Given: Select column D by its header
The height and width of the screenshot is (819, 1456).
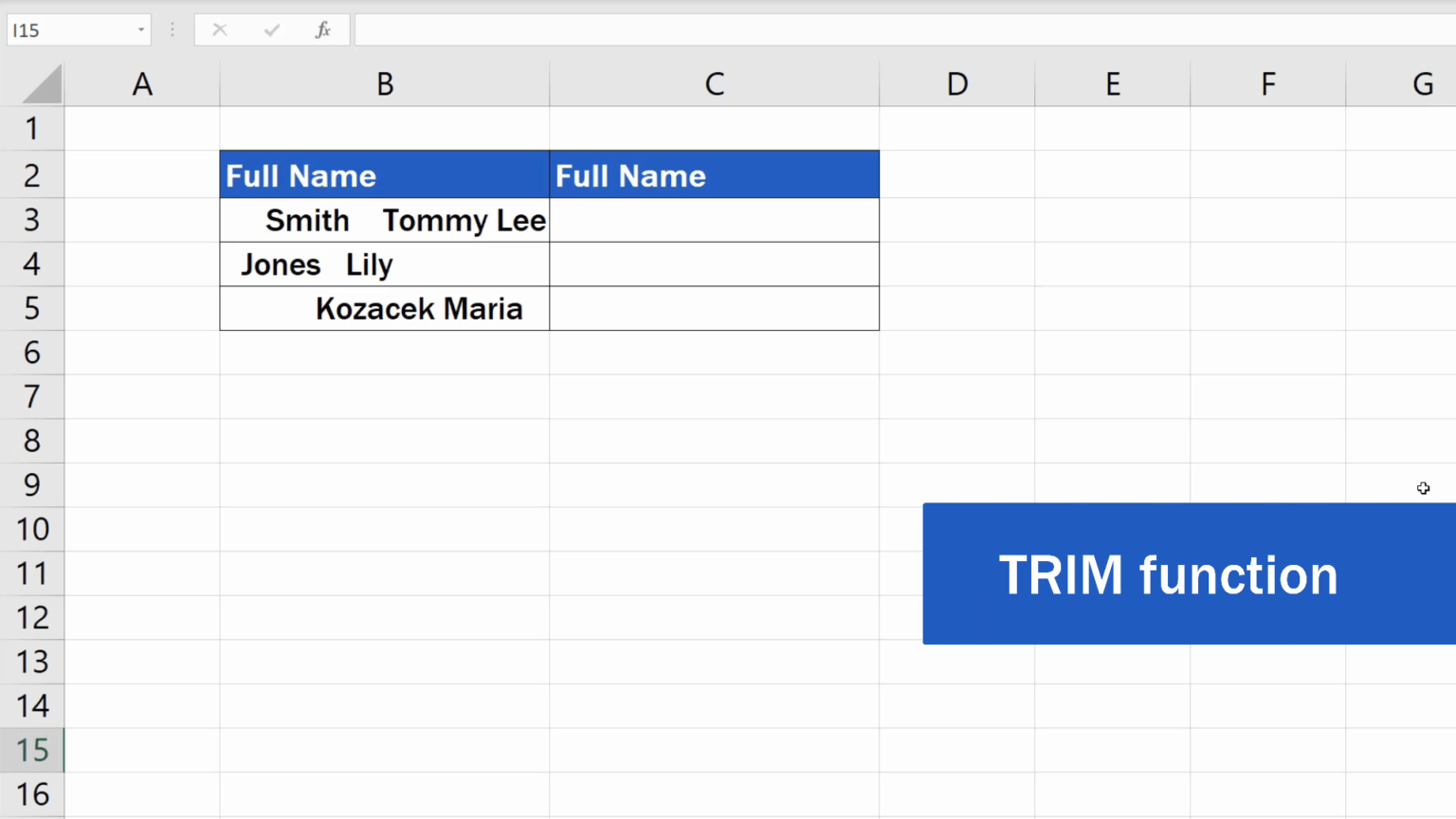Looking at the screenshot, I should coord(956,83).
